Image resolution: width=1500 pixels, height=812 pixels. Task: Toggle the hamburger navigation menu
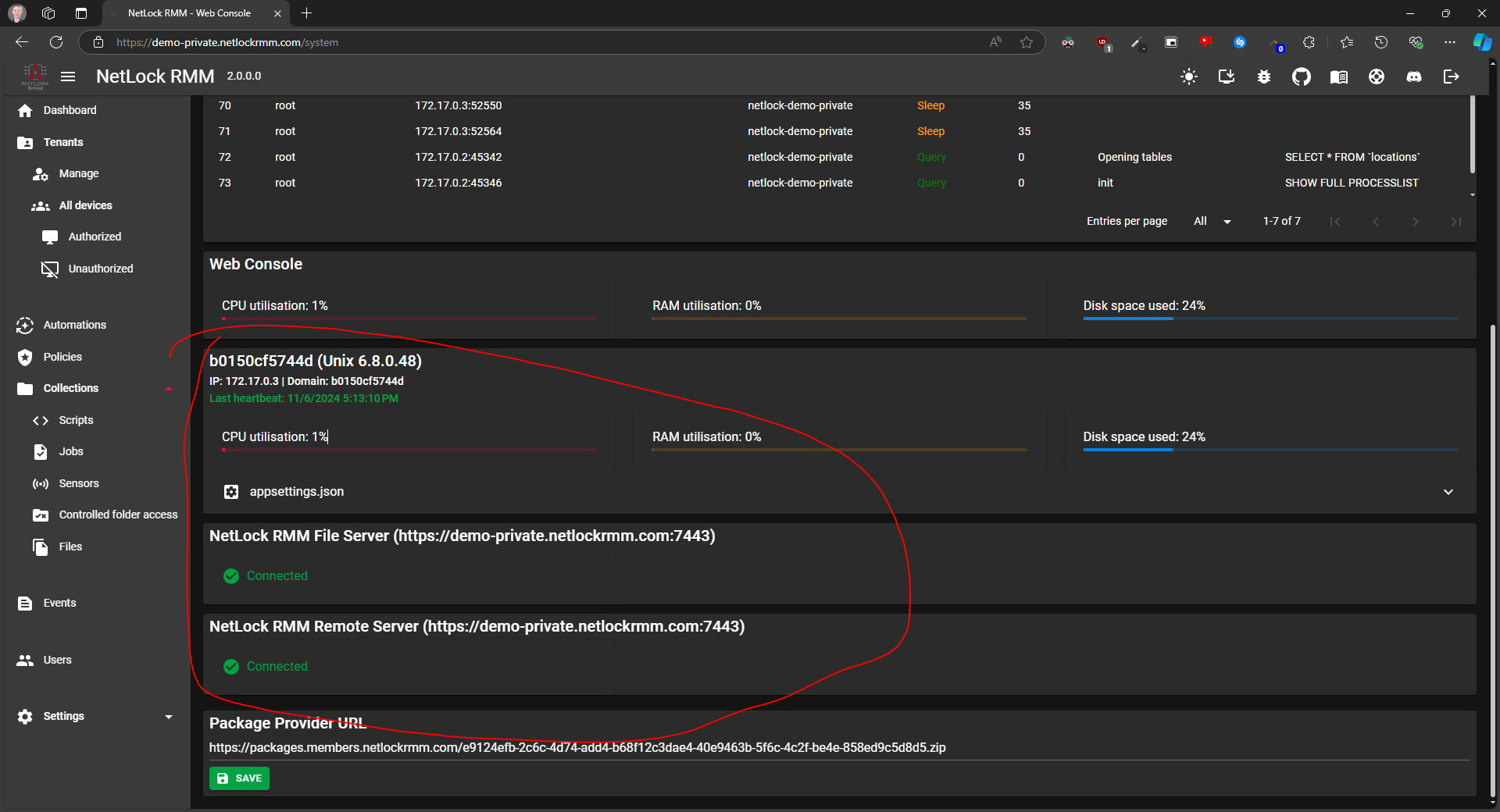[x=68, y=77]
